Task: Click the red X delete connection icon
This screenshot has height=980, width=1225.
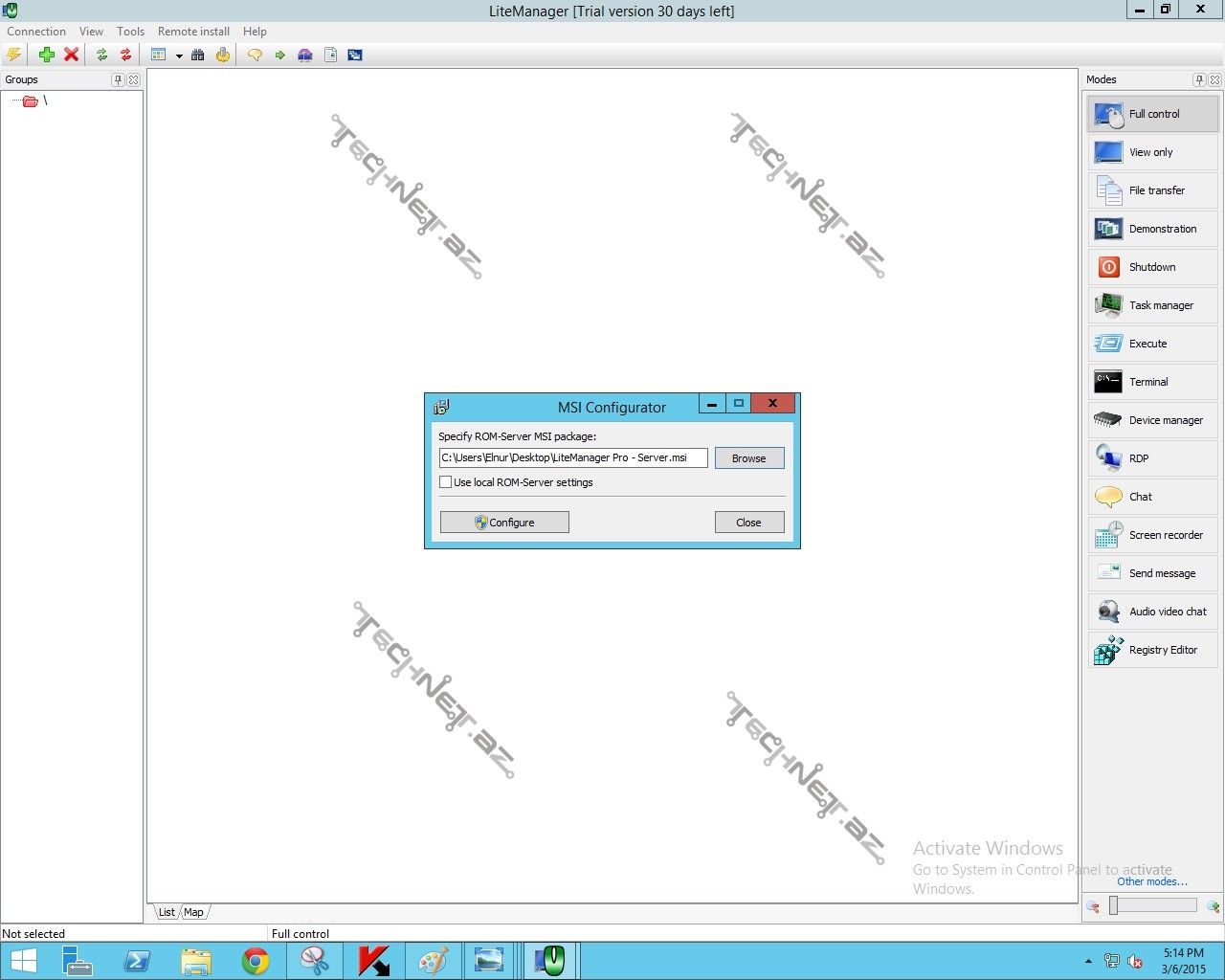Action: point(71,55)
